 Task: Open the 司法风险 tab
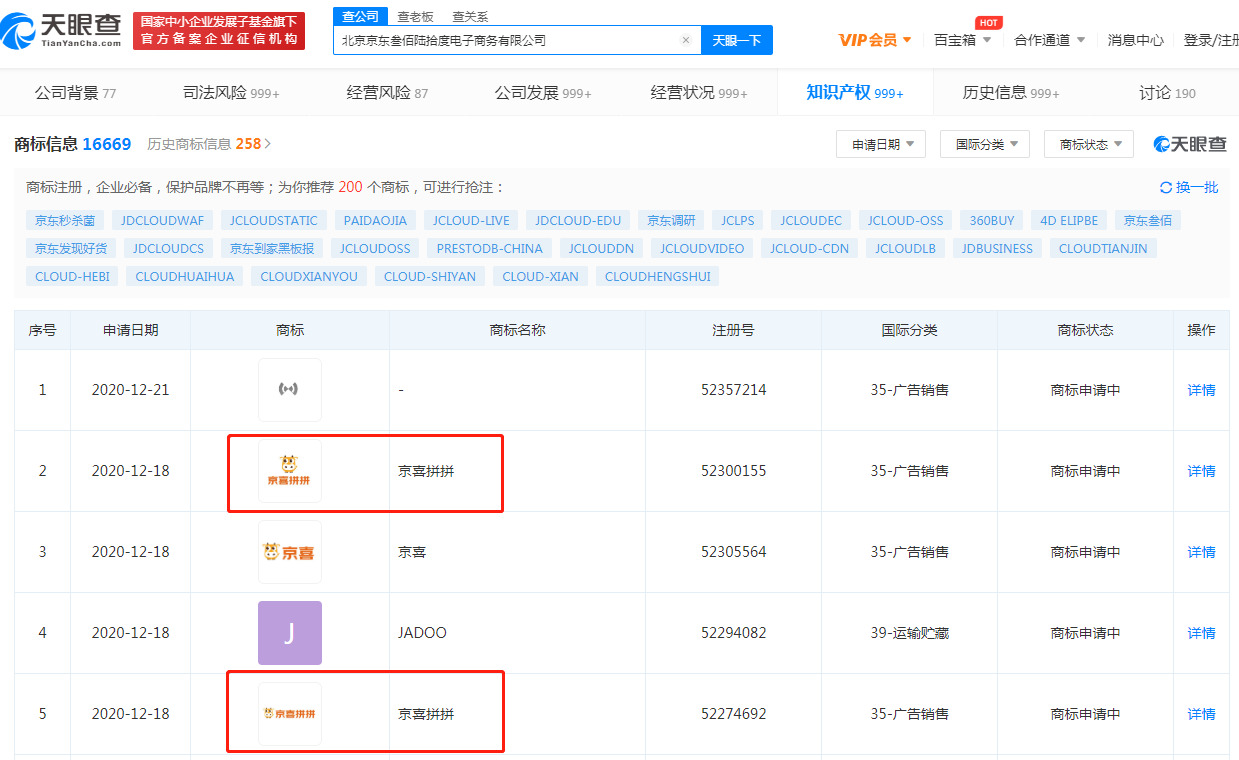tap(231, 93)
